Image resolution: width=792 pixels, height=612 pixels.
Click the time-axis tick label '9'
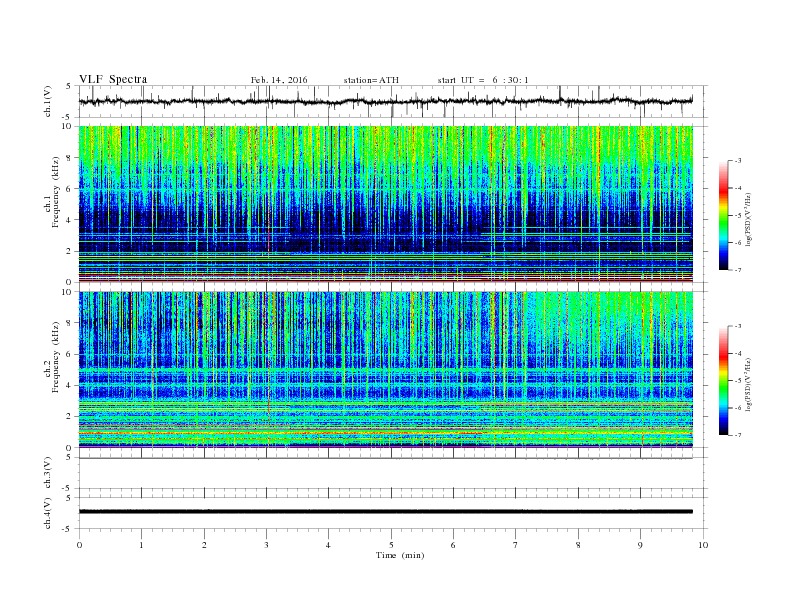tap(640, 545)
